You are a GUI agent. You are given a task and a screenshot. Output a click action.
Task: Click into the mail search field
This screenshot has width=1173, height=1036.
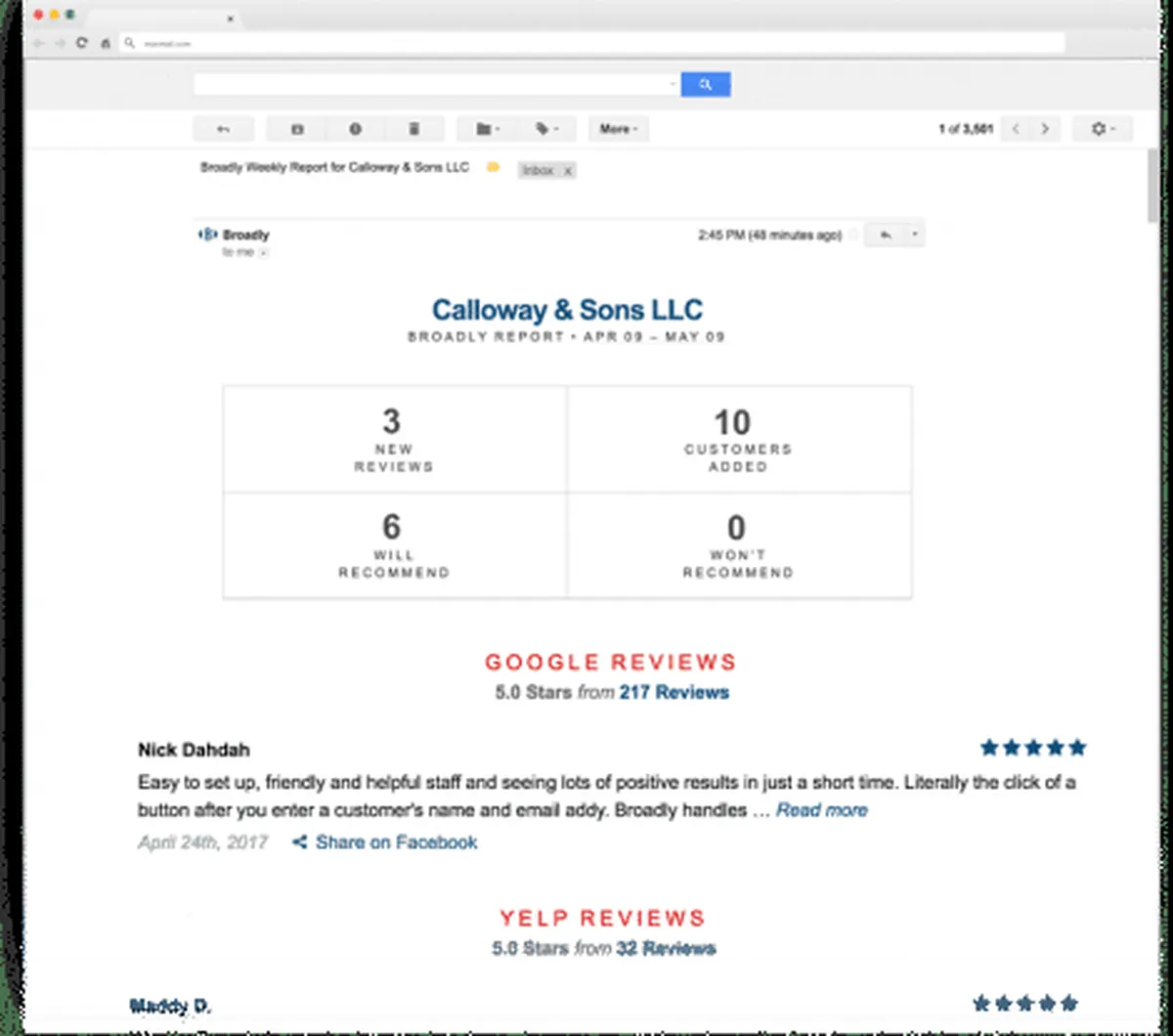point(430,85)
